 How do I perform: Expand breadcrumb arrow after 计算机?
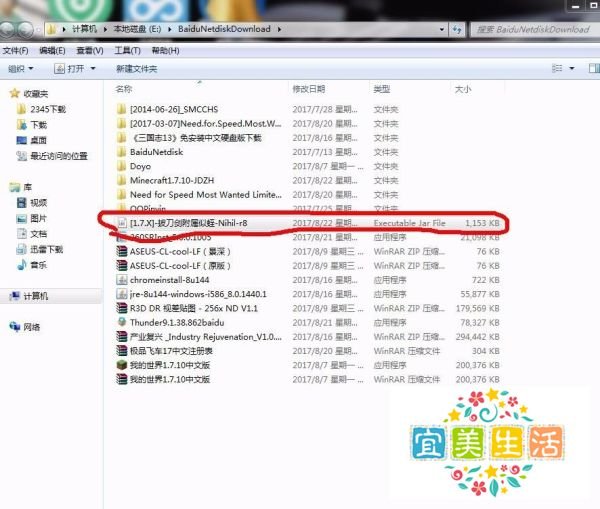(105, 29)
